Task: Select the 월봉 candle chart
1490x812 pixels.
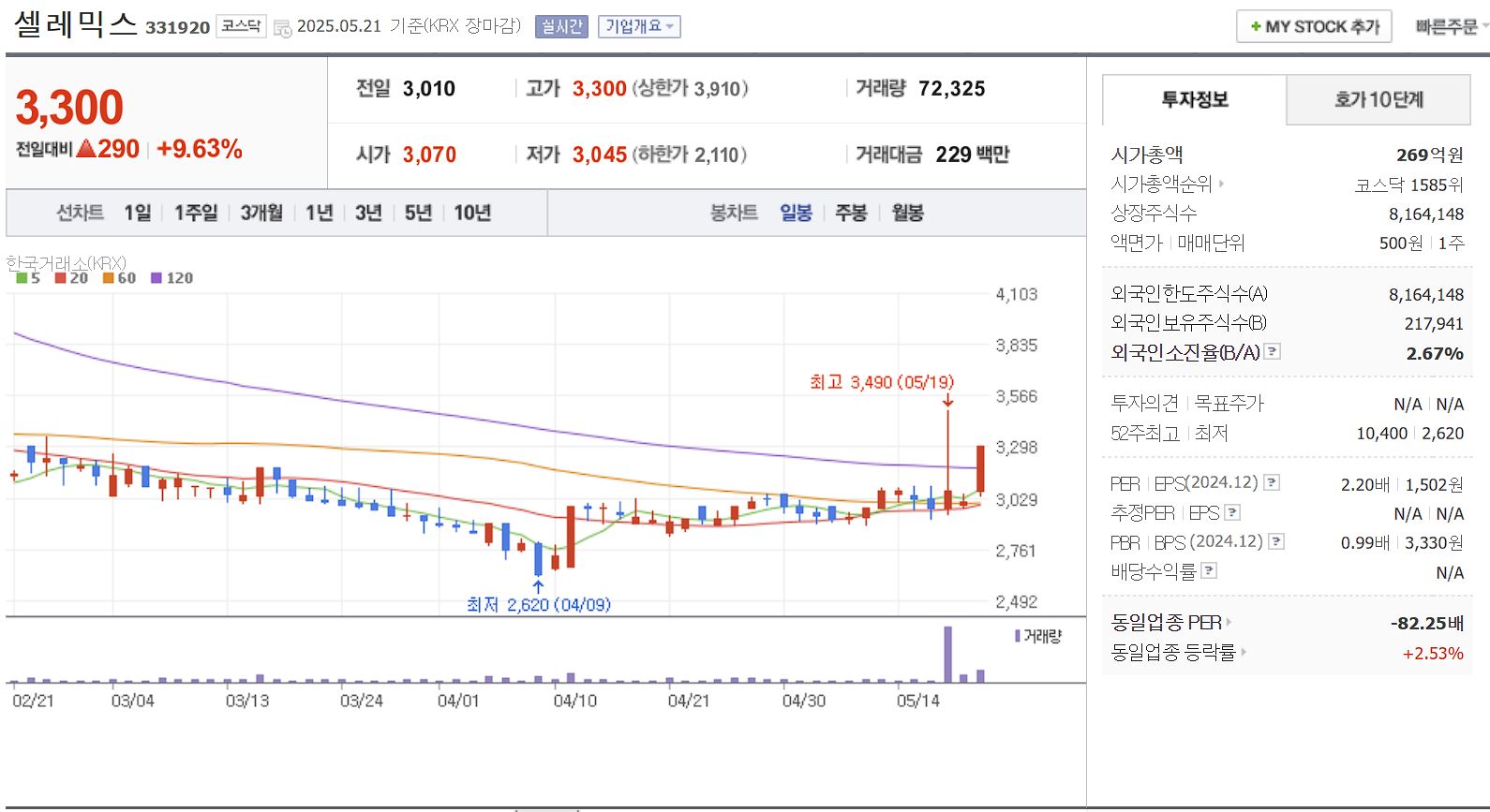Action: tap(907, 213)
